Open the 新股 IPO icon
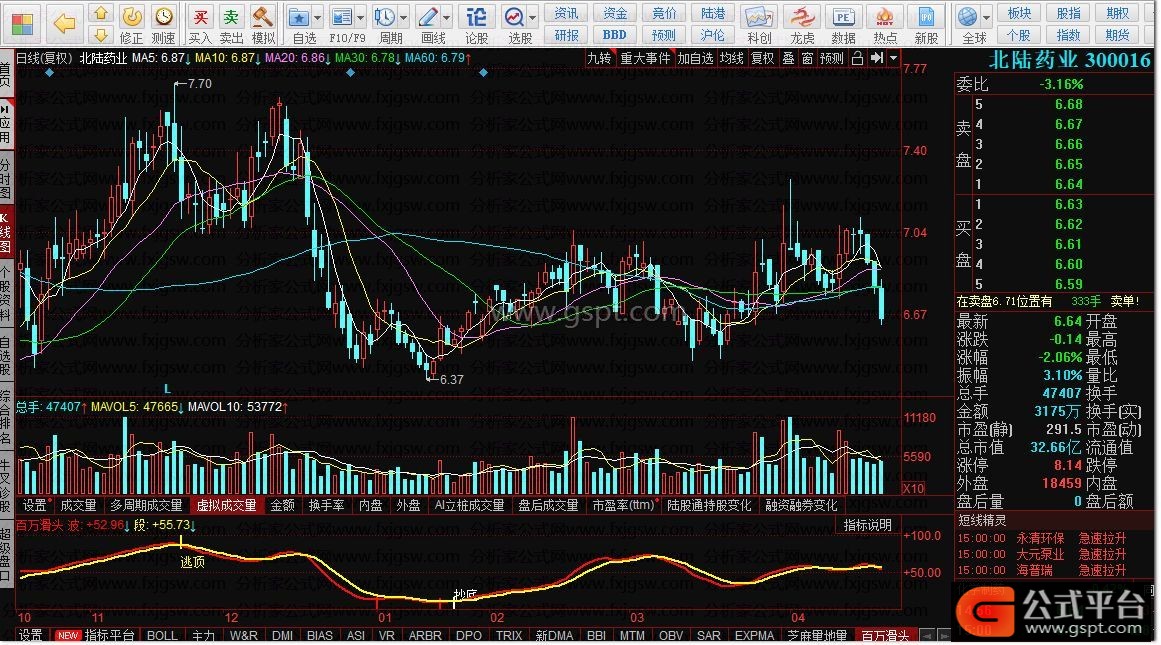The height and width of the screenshot is (645, 1161). pyautogui.click(x=926, y=16)
